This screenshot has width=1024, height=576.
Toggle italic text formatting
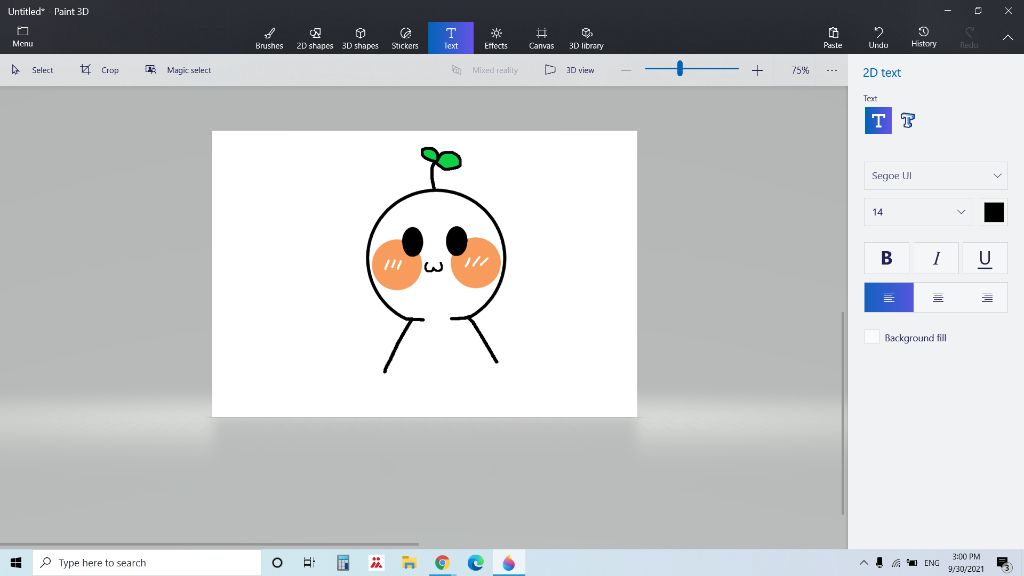(936, 259)
